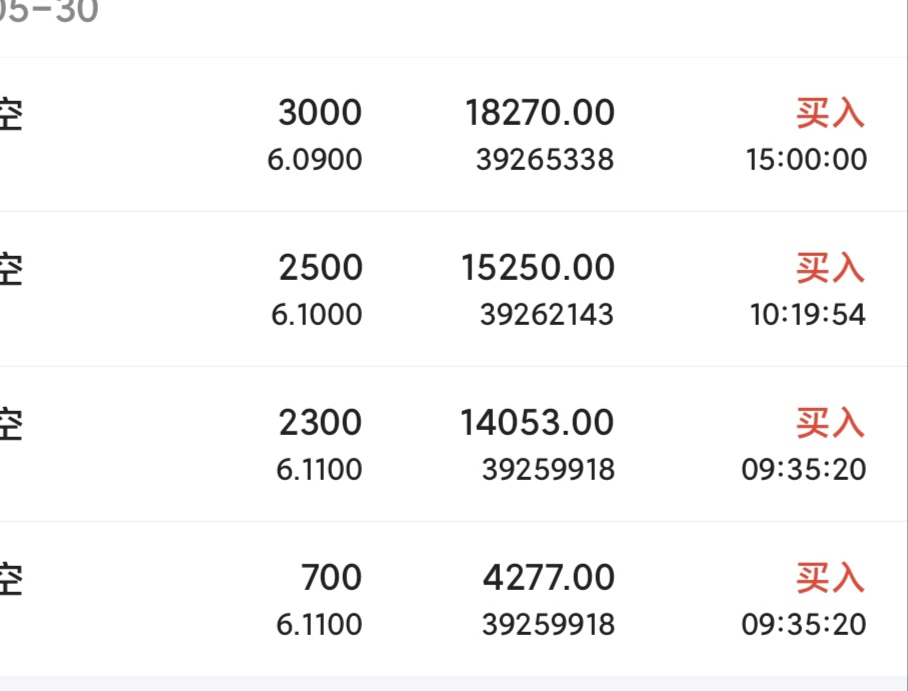
Task: Select the price 6.1000
Action: click(317, 315)
